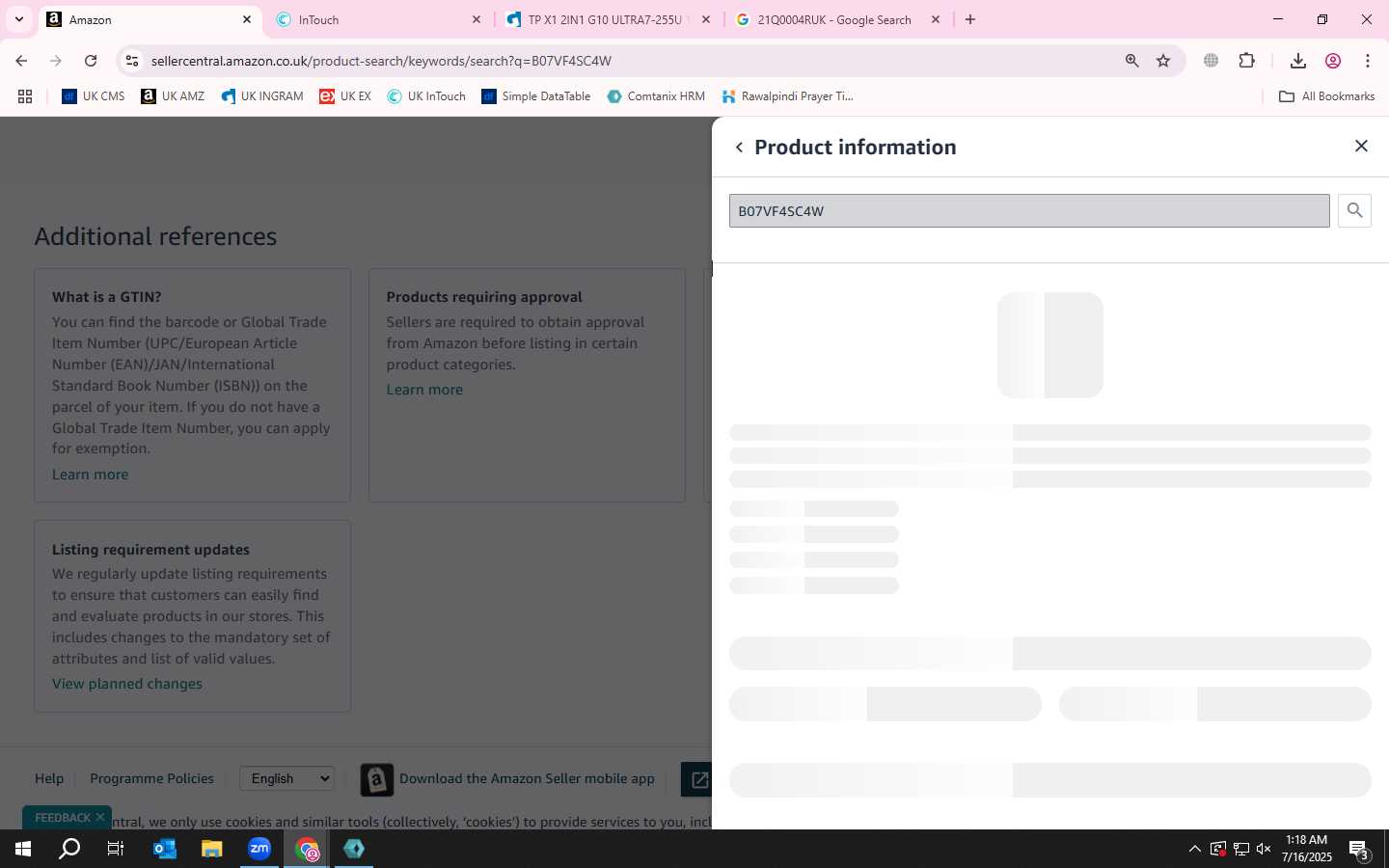
Task: Open the Help footer link
Action: point(49,778)
